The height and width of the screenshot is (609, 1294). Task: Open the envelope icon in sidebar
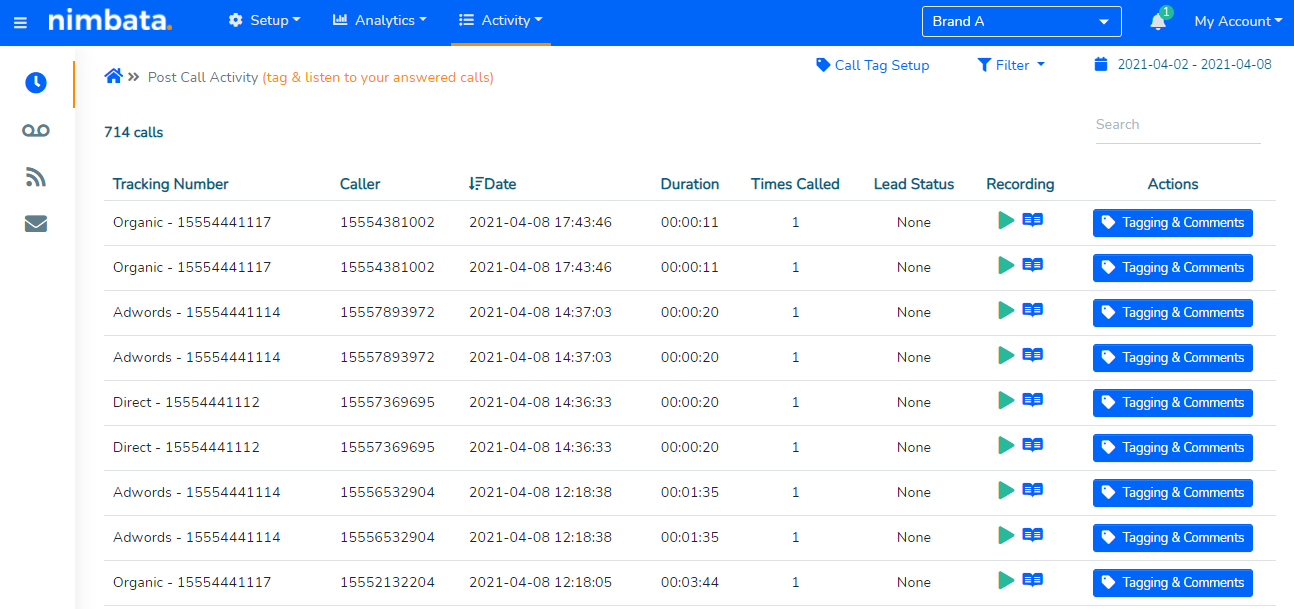click(36, 224)
